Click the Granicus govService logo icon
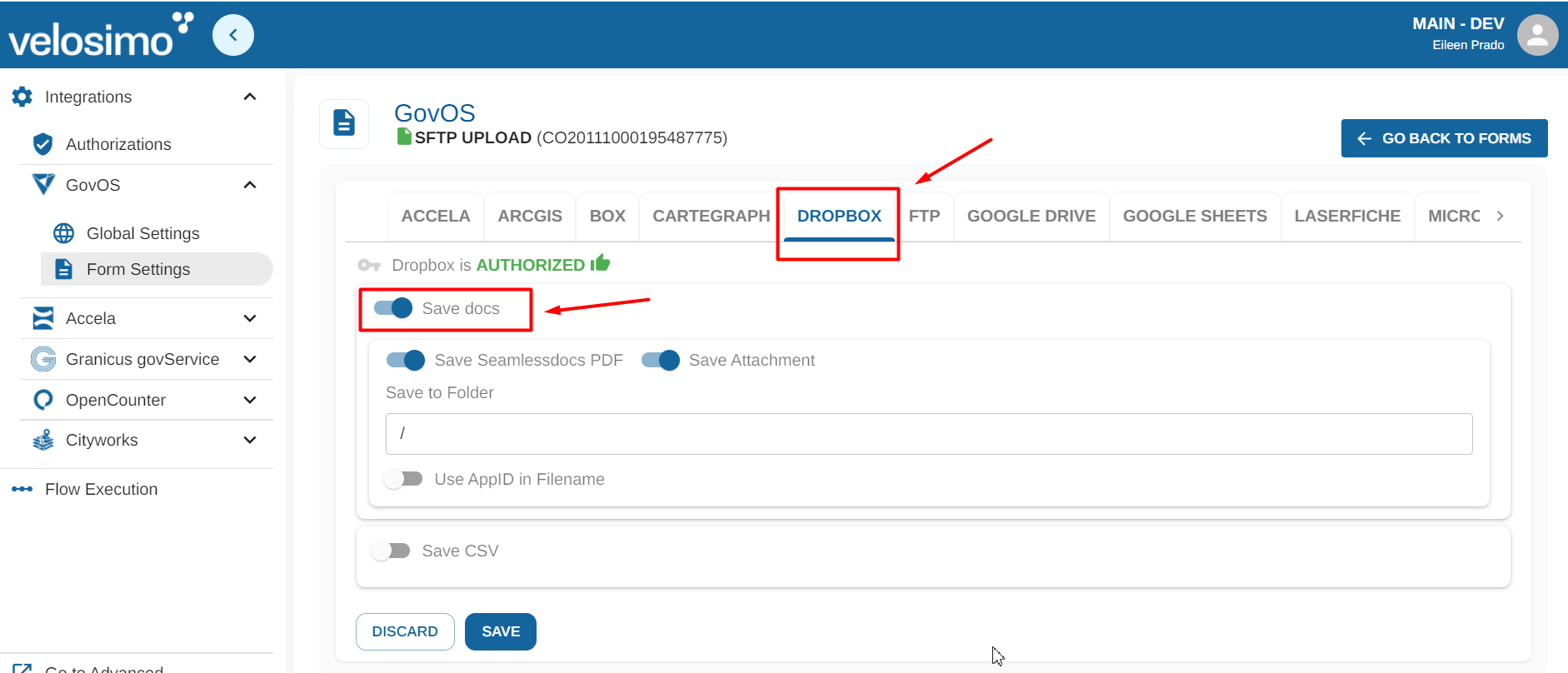The width and height of the screenshot is (1568, 673). click(x=43, y=359)
